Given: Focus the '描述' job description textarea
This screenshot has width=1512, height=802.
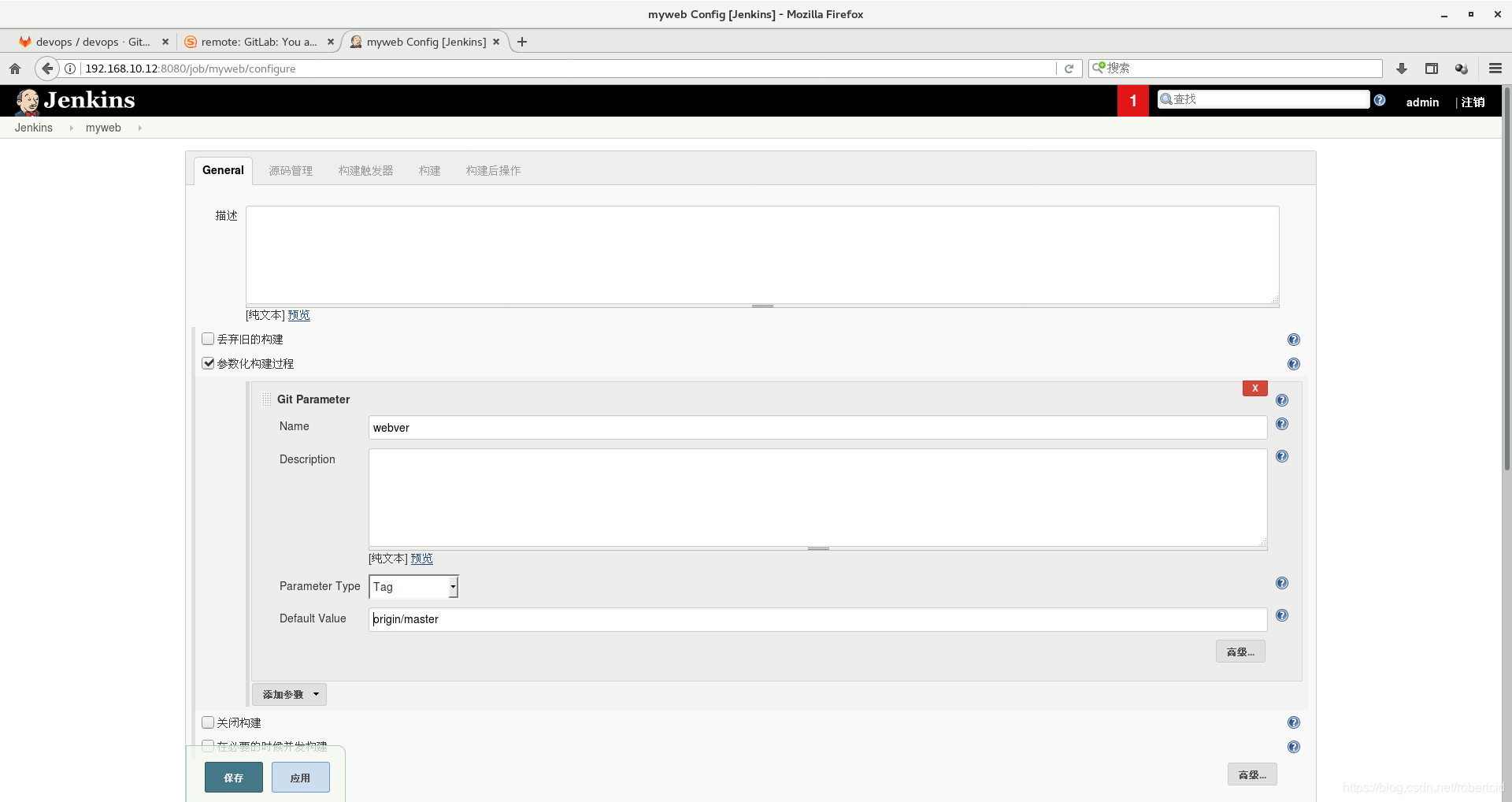Looking at the screenshot, I should click(x=762, y=254).
